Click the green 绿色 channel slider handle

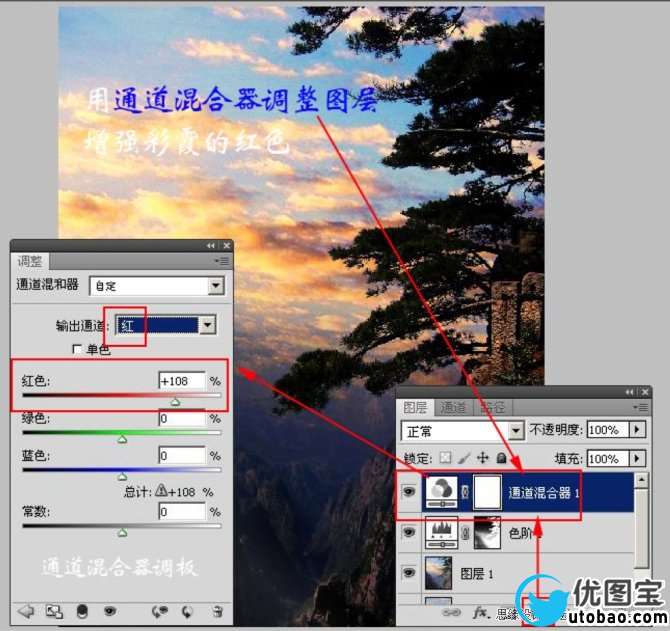coord(123,438)
